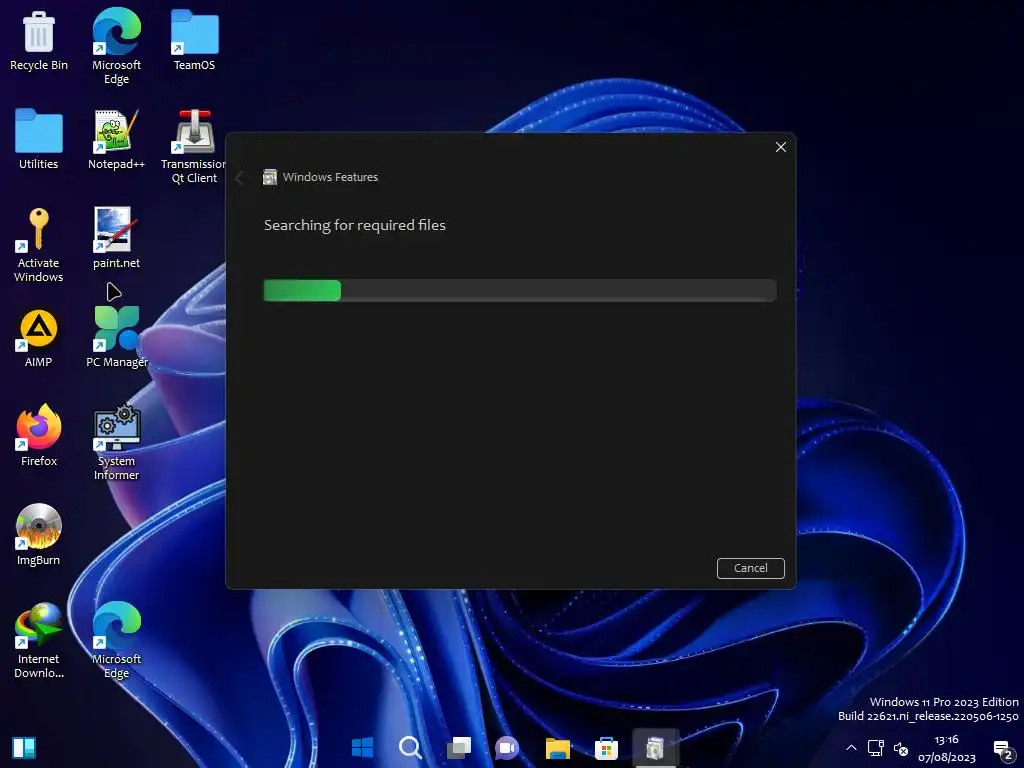The image size is (1024, 768).
Task: Expand the hidden system tray icons chevron
Action: [x=851, y=748]
